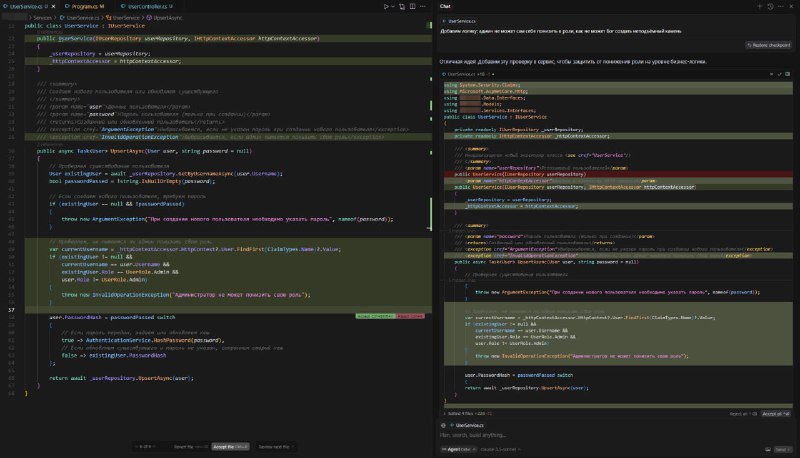Click the Accept file button

click(x=230, y=447)
